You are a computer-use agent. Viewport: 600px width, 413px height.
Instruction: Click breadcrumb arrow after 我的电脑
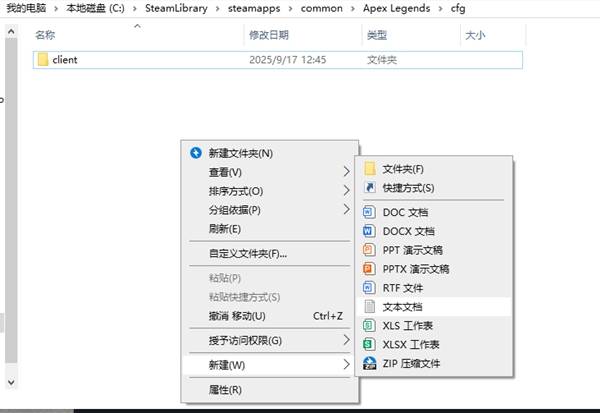(x=56, y=9)
